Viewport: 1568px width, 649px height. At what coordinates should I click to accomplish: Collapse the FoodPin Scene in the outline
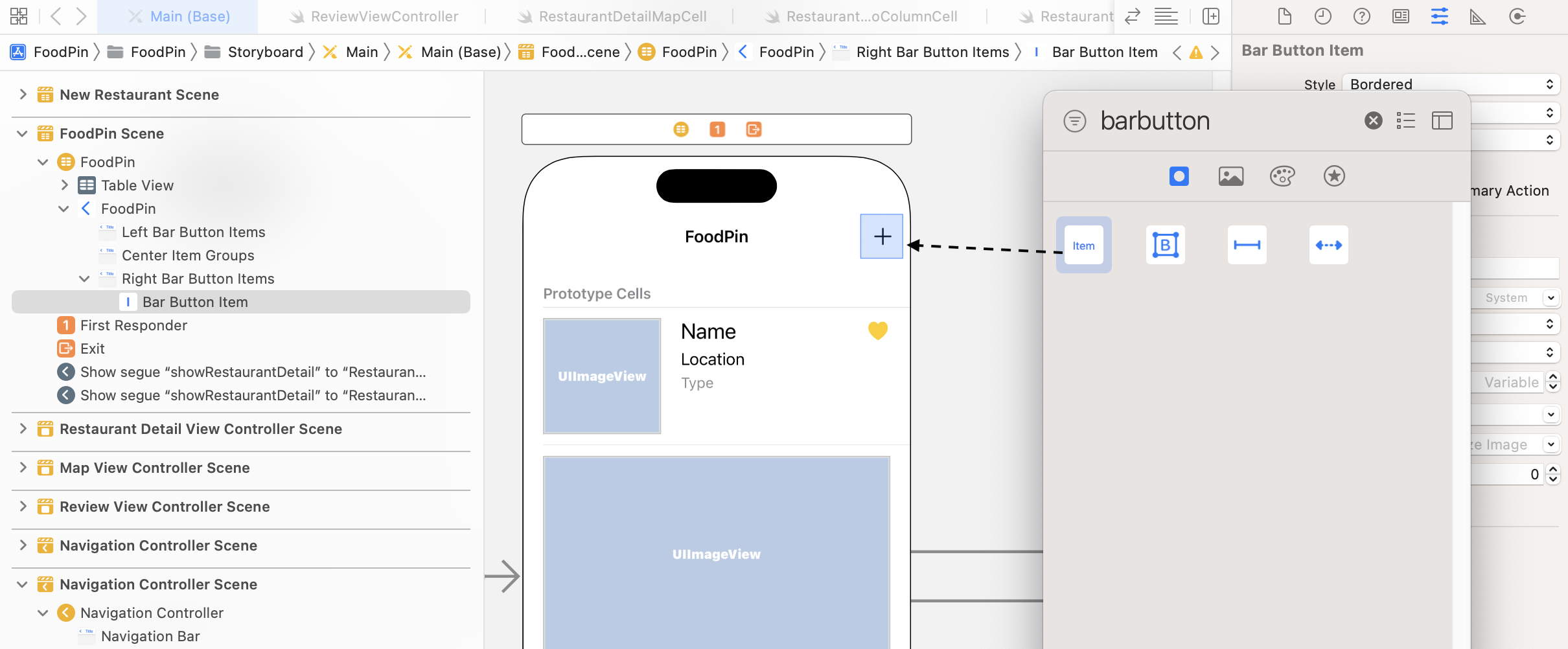click(x=21, y=133)
